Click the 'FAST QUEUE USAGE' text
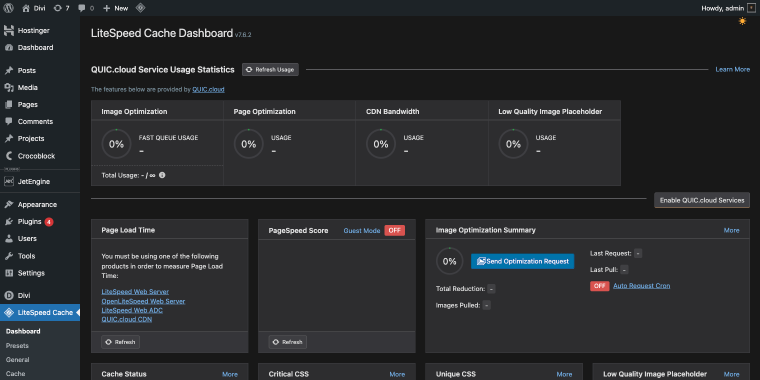760x380 pixels. coord(168,138)
